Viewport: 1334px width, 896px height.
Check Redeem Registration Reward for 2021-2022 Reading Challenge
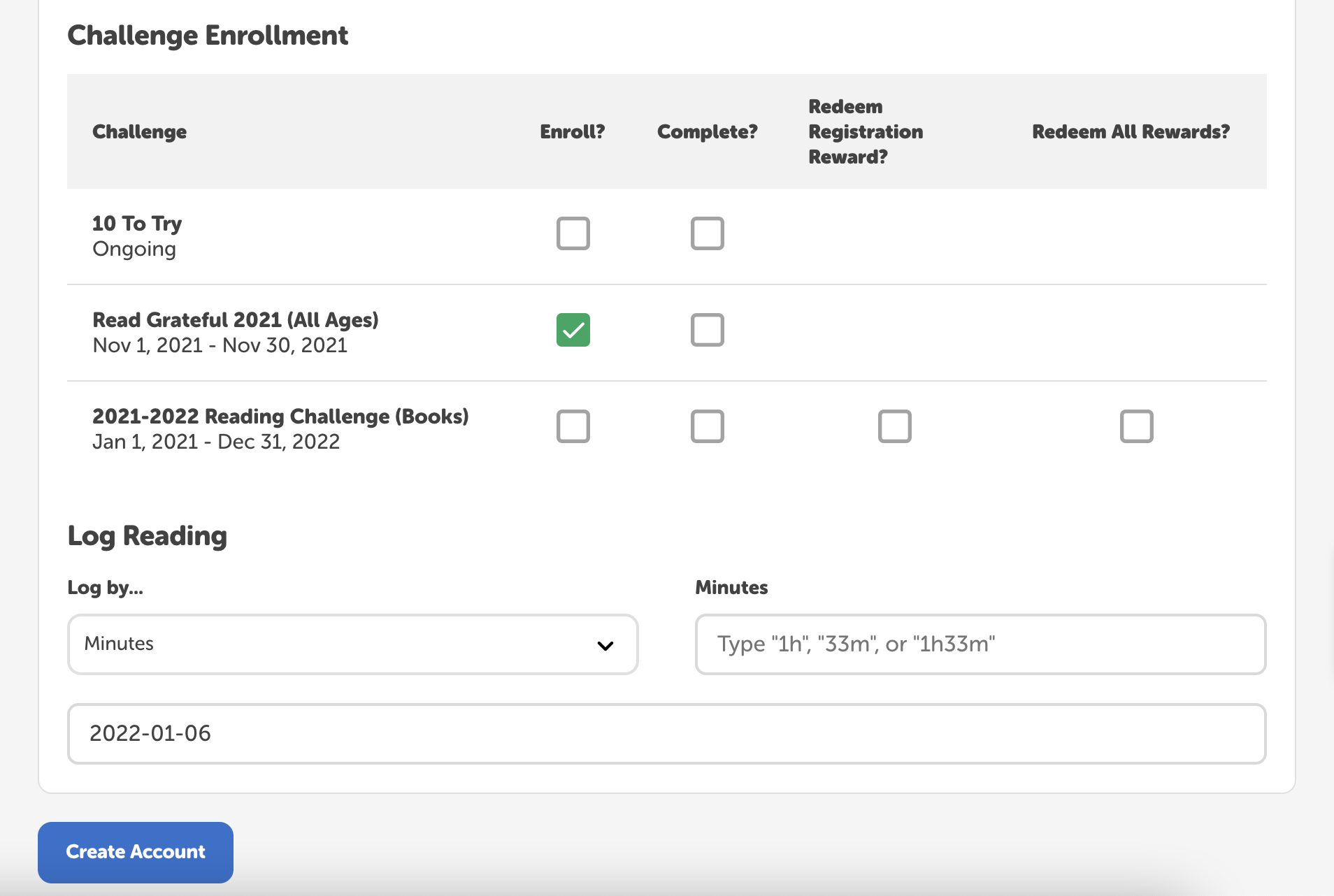point(894,426)
